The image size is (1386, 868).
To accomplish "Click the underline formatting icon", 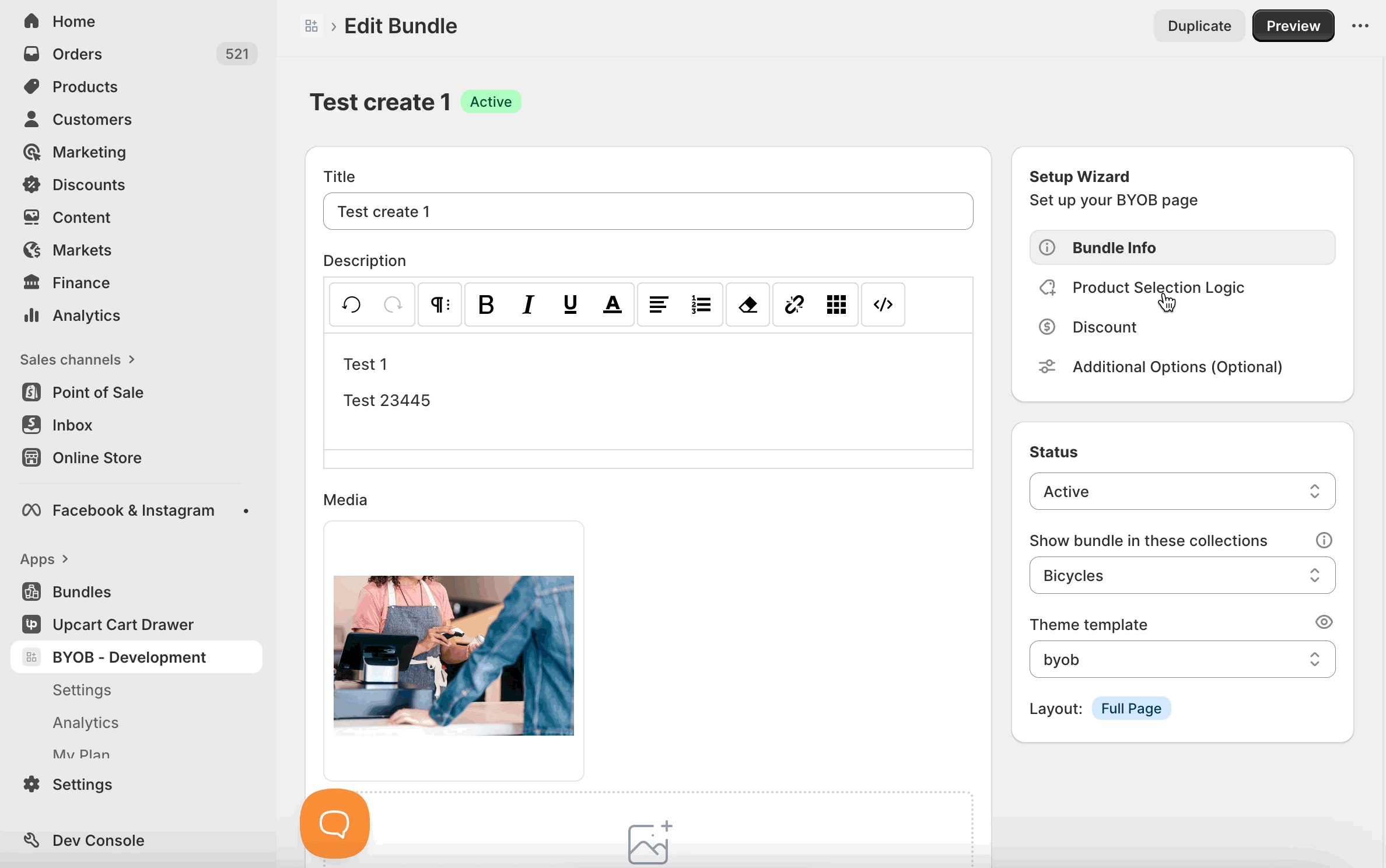I will click(x=570, y=304).
